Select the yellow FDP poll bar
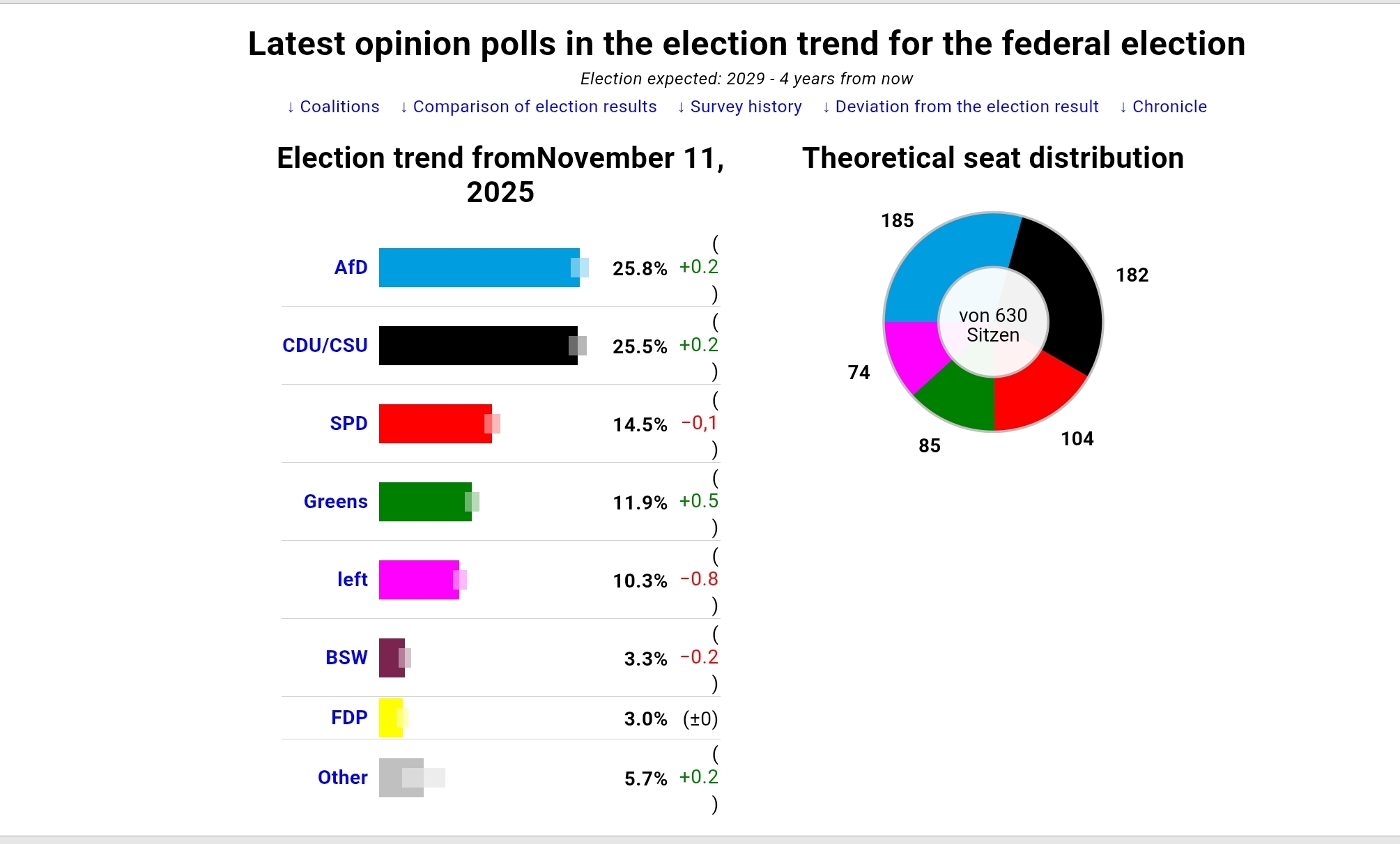The height and width of the screenshot is (844, 1400). pyautogui.click(x=390, y=718)
